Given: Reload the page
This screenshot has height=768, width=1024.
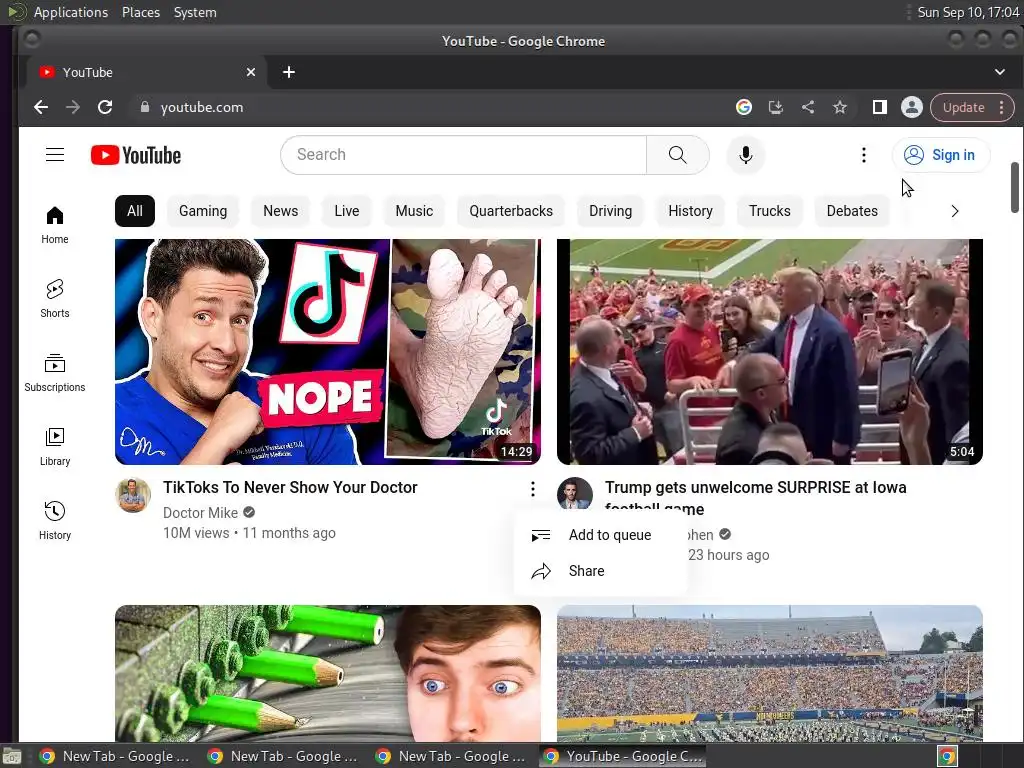Looking at the screenshot, I should tap(105, 107).
